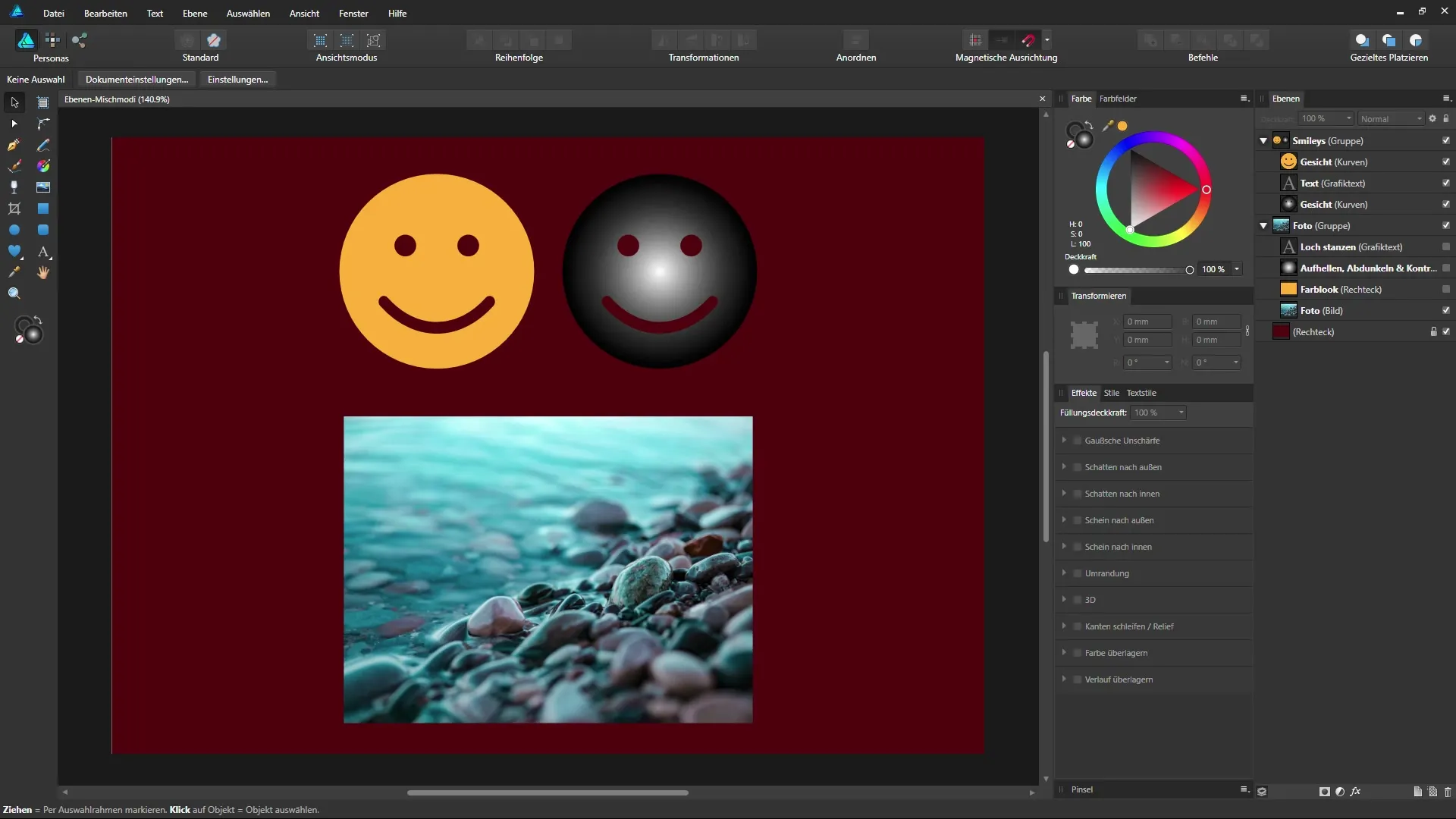
Task: Select the Fill gradient tool
Action: 43,166
